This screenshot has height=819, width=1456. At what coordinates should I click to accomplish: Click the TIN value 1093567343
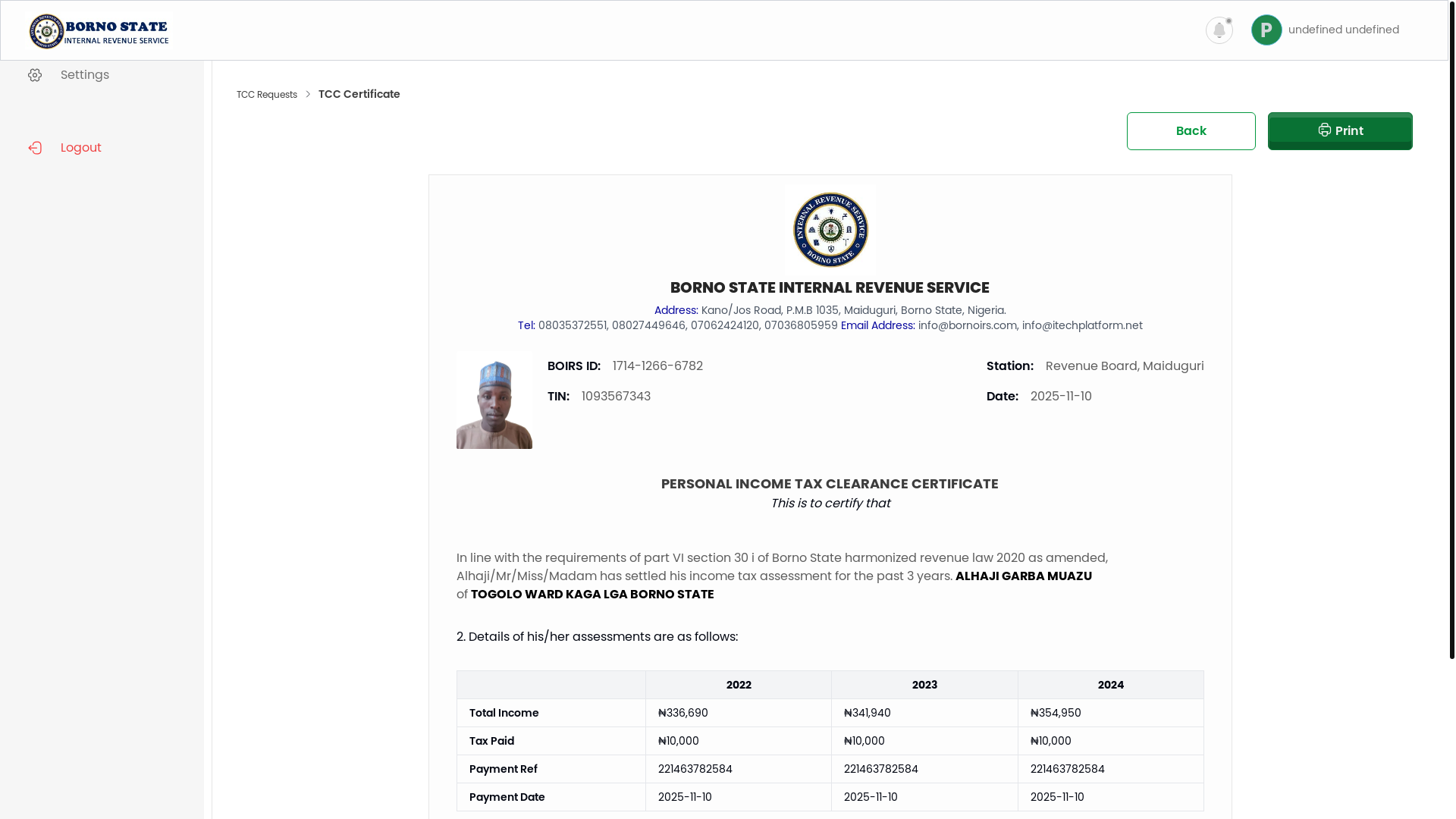coord(616,397)
